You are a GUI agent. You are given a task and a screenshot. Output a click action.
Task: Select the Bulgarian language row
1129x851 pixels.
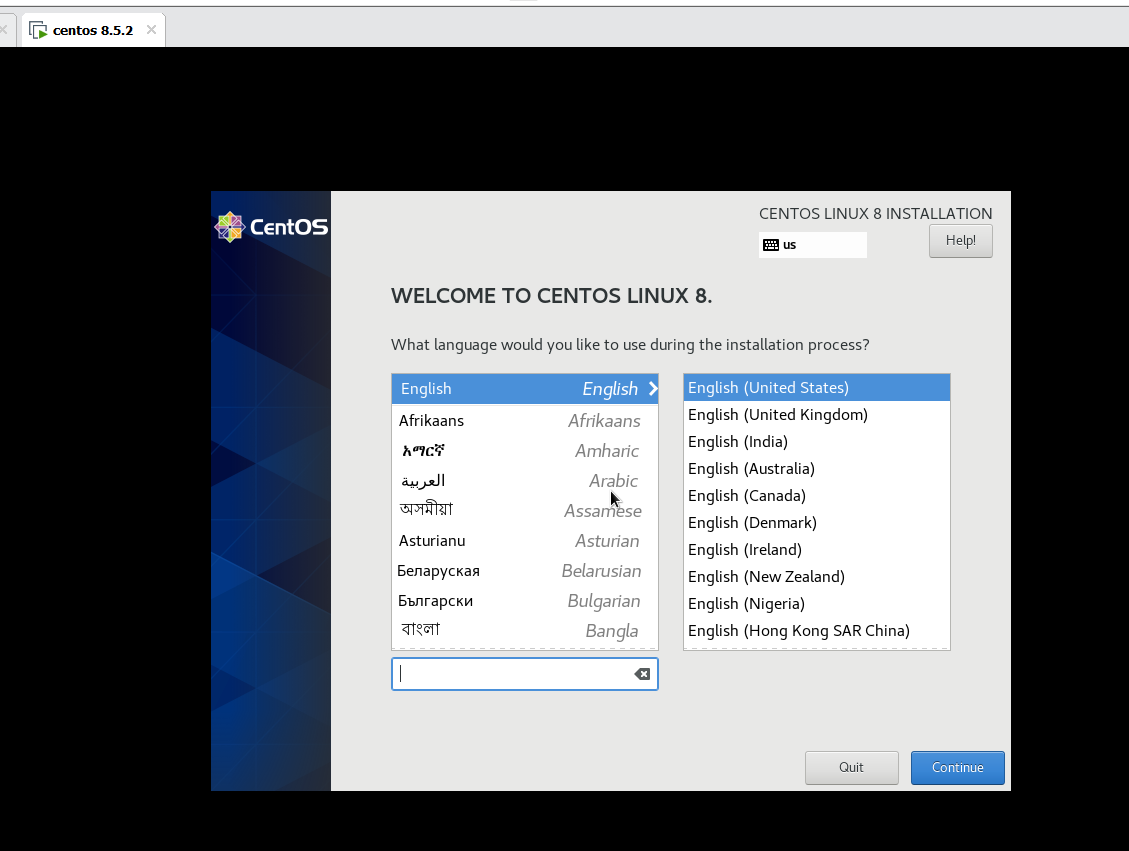pos(525,601)
